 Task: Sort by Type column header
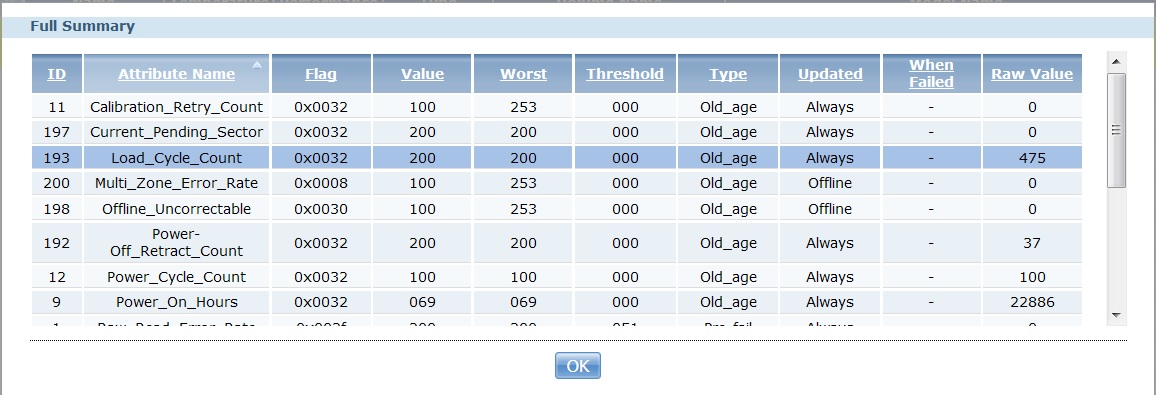click(x=728, y=74)
